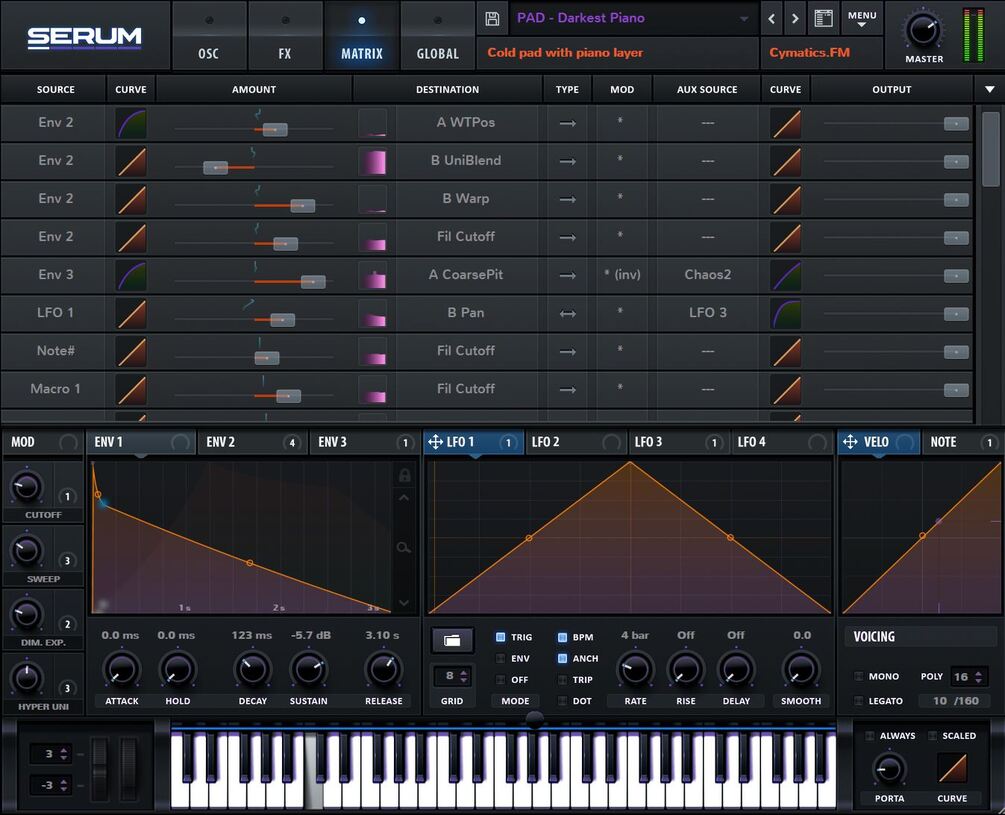Load previous preset with left arrow
This screenshot has width=1005, height=815.
tap(772, 19)
